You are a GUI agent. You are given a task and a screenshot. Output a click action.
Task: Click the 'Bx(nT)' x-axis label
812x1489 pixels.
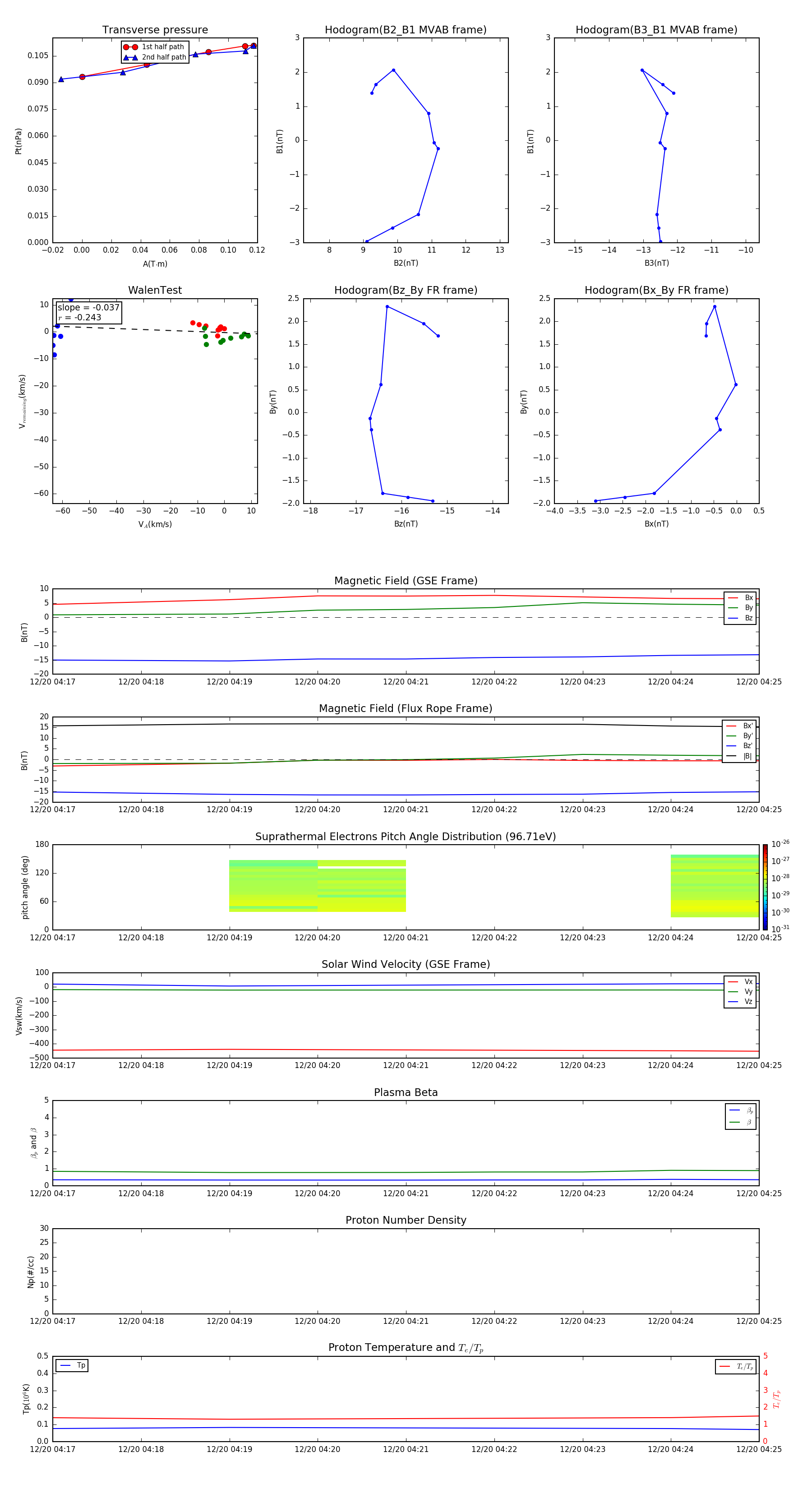tap(656, 524)
